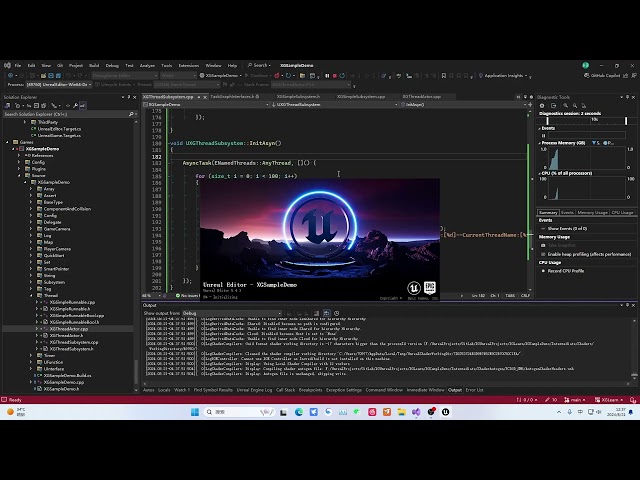Click the Diagnostic Tools zoom in icon
Image resolution: width=640 pixels, height=480 pixels.
(x=566, y=106)
